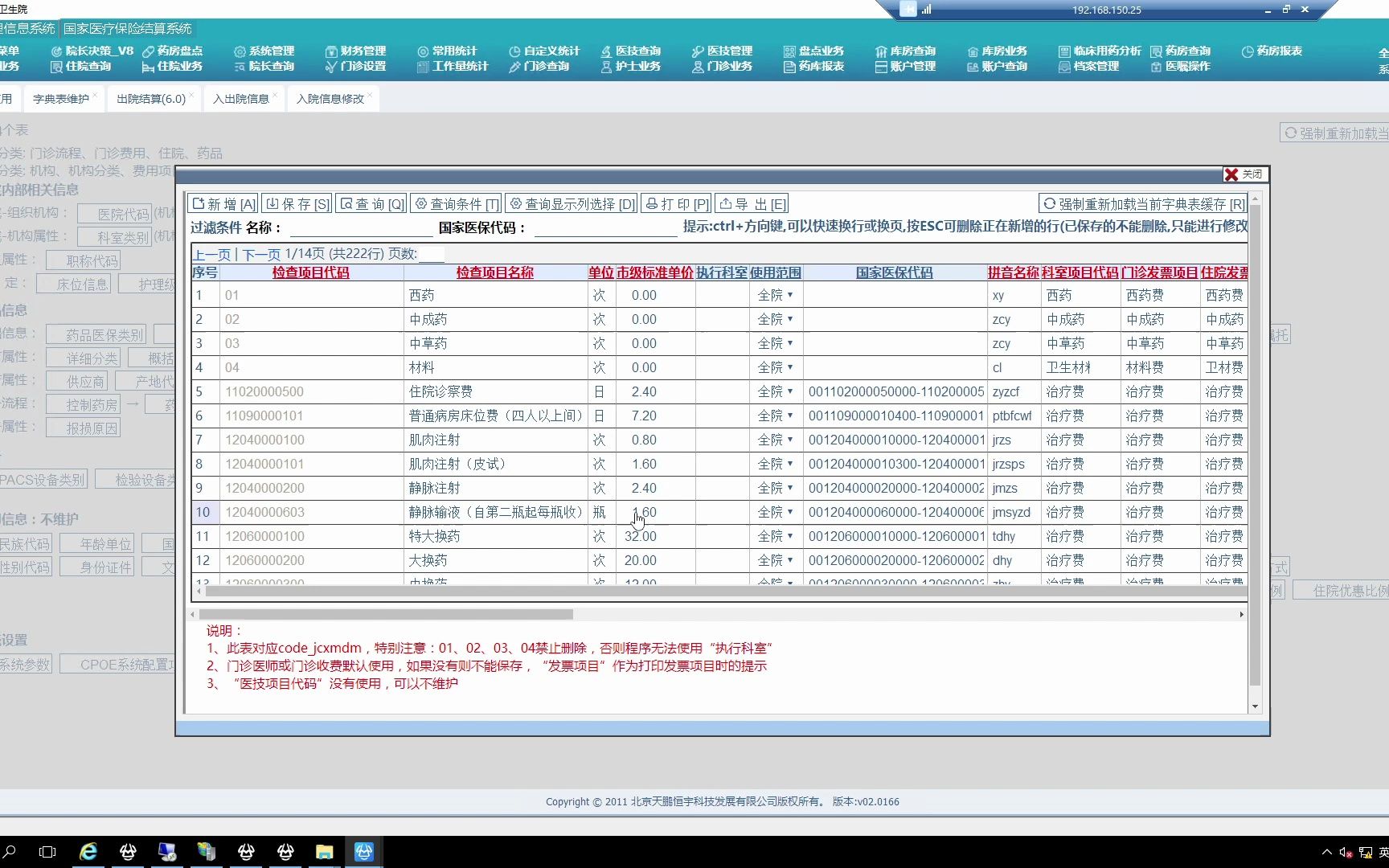This screenshot has width=1389, height=868.
Task: Open 院长查询 menu item
Action: [x=264, y=66]
